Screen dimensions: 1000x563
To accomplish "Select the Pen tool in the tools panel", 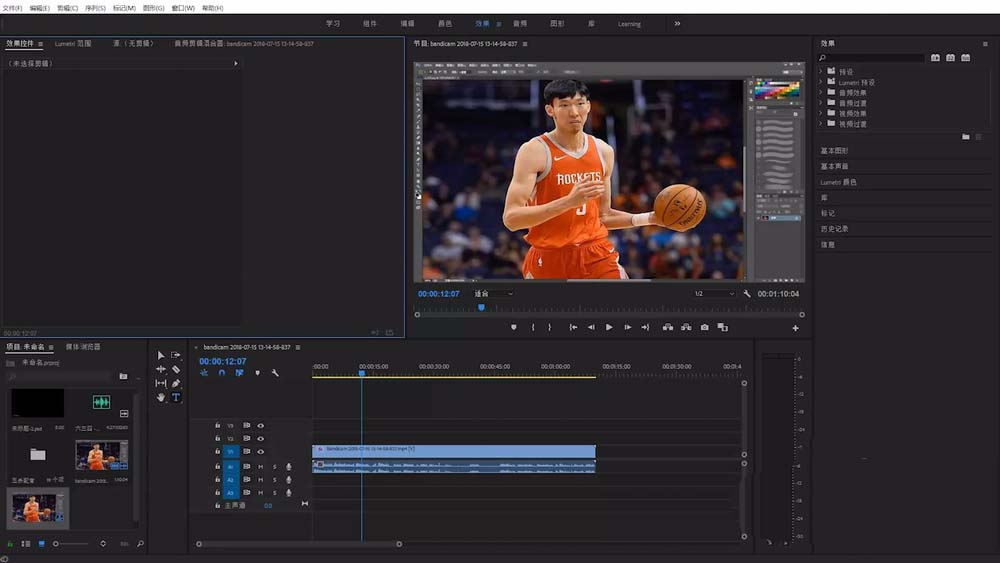I will pos(176,383).
